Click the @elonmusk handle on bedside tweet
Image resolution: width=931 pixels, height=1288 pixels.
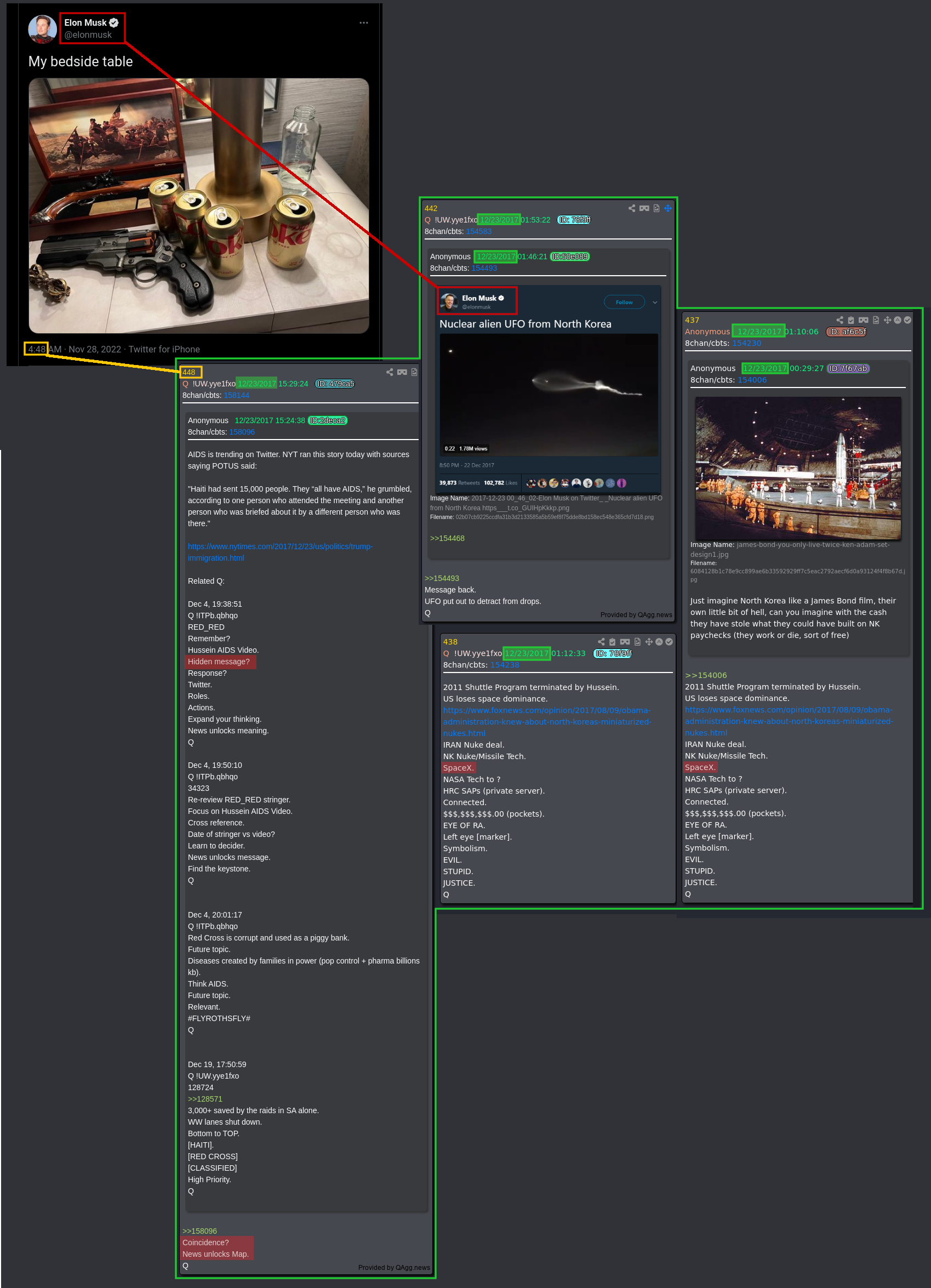coord(88,35)
